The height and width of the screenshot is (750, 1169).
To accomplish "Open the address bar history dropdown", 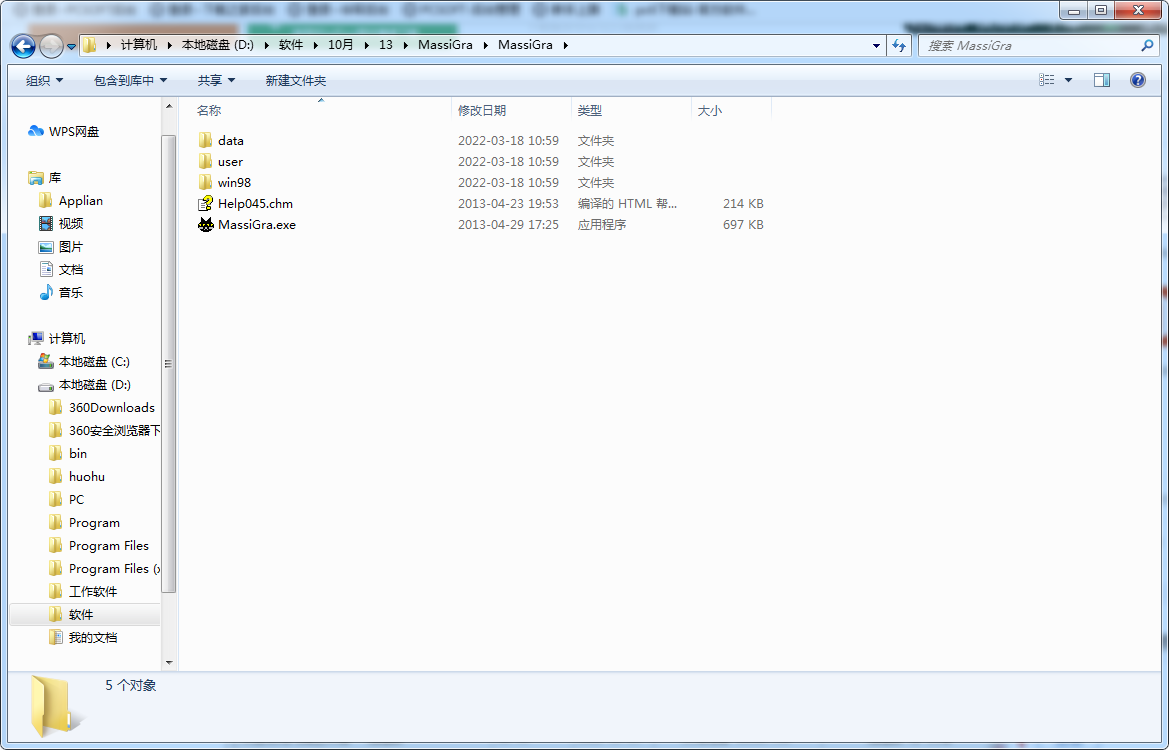I will point(876,45).
